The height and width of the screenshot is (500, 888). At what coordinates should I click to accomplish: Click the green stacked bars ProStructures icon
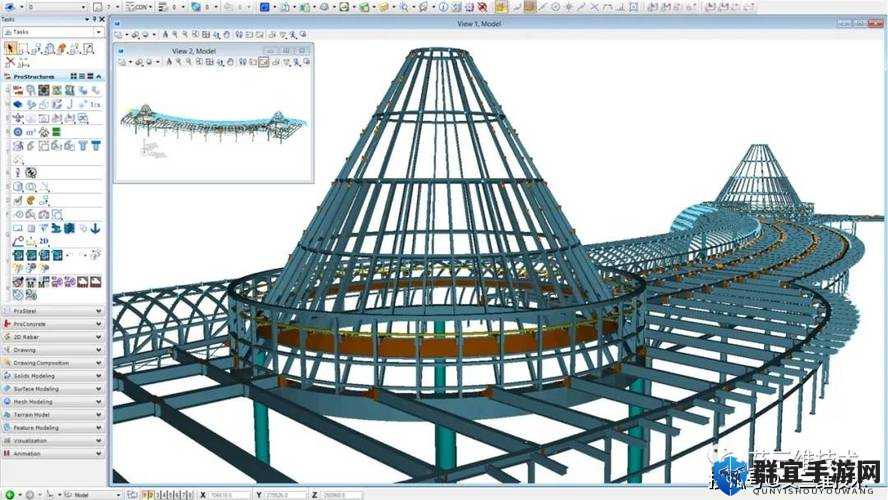click(56, 131)
